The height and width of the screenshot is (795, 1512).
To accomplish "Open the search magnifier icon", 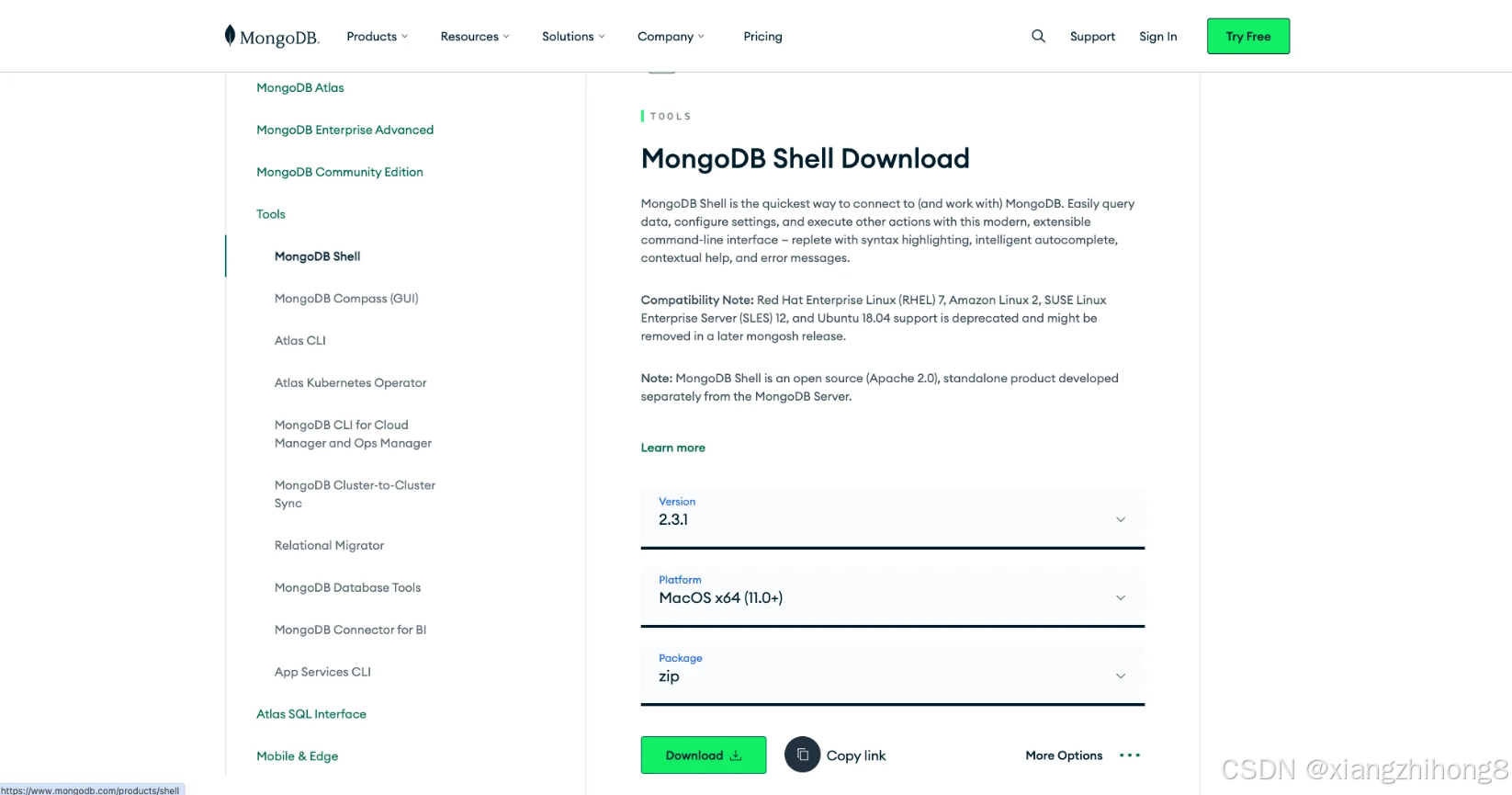I will pos(1038,36).
